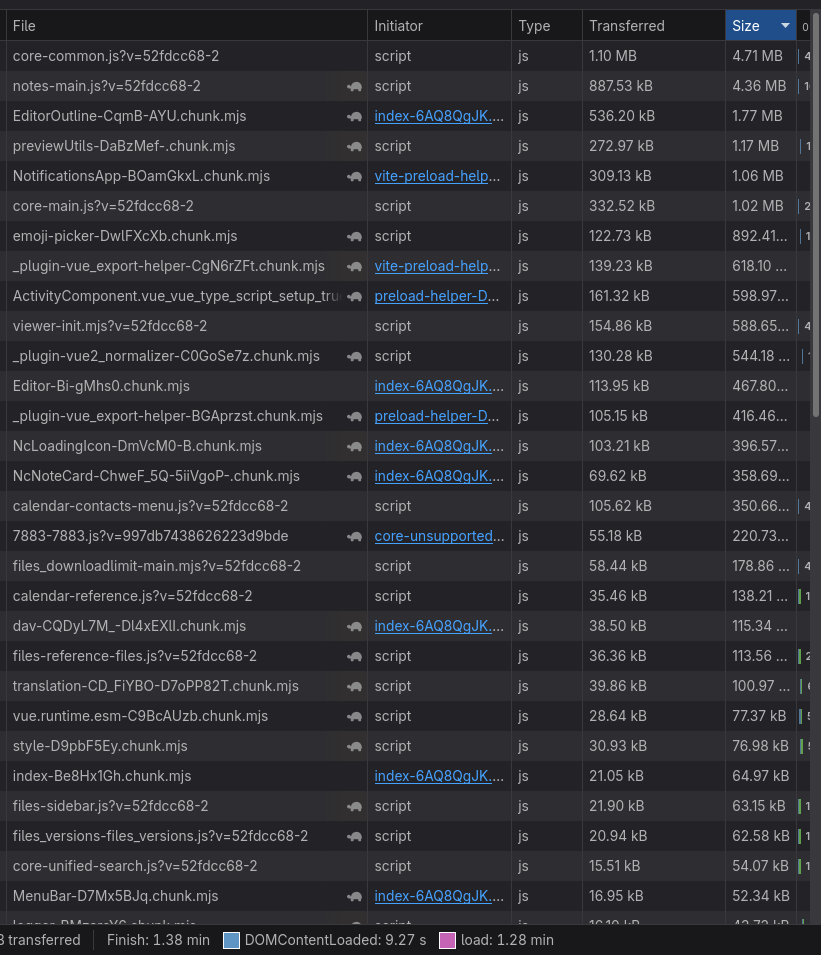Click the turtle icon next to style-D9pbF5Ey.chunk.mjs
Viewport: 821px width, 955px height.
coord(354,746)
